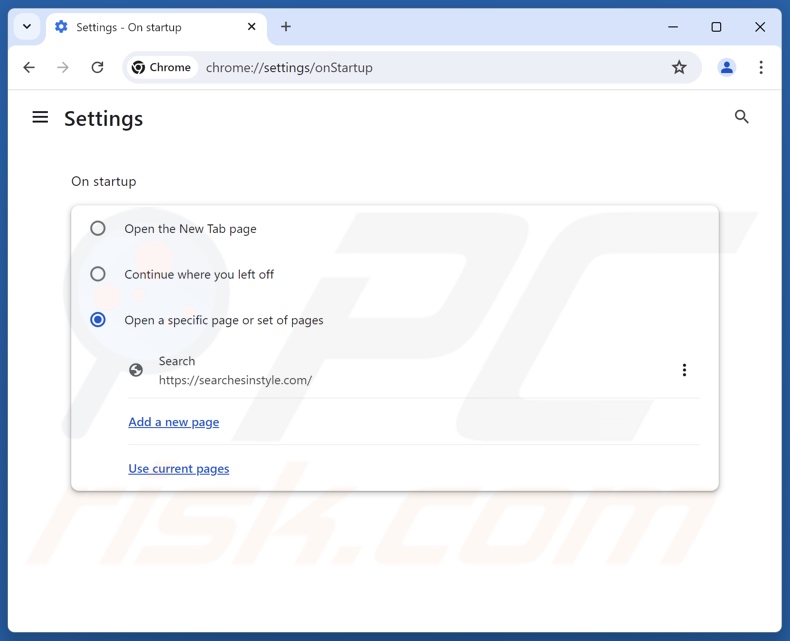
Task: Open the Settings hamburger menu
Action: (40, 118)
